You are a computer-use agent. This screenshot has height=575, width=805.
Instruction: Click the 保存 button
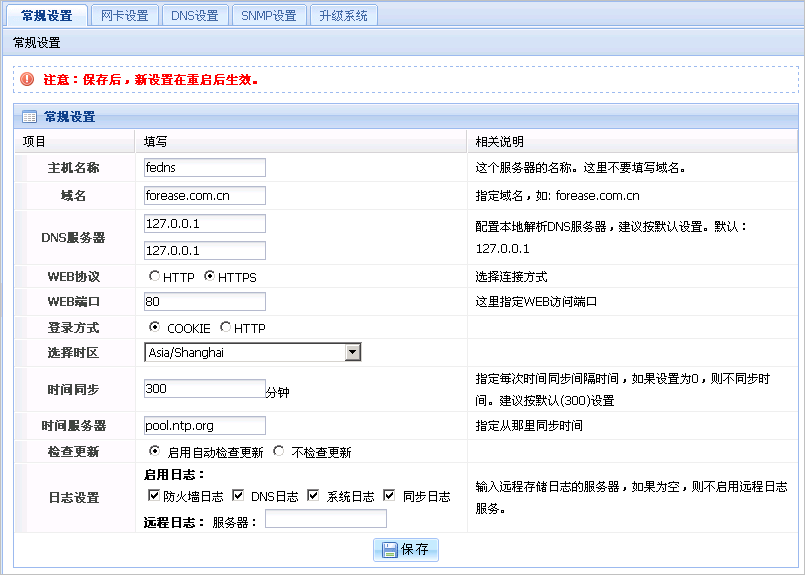[x=406, y=550]
